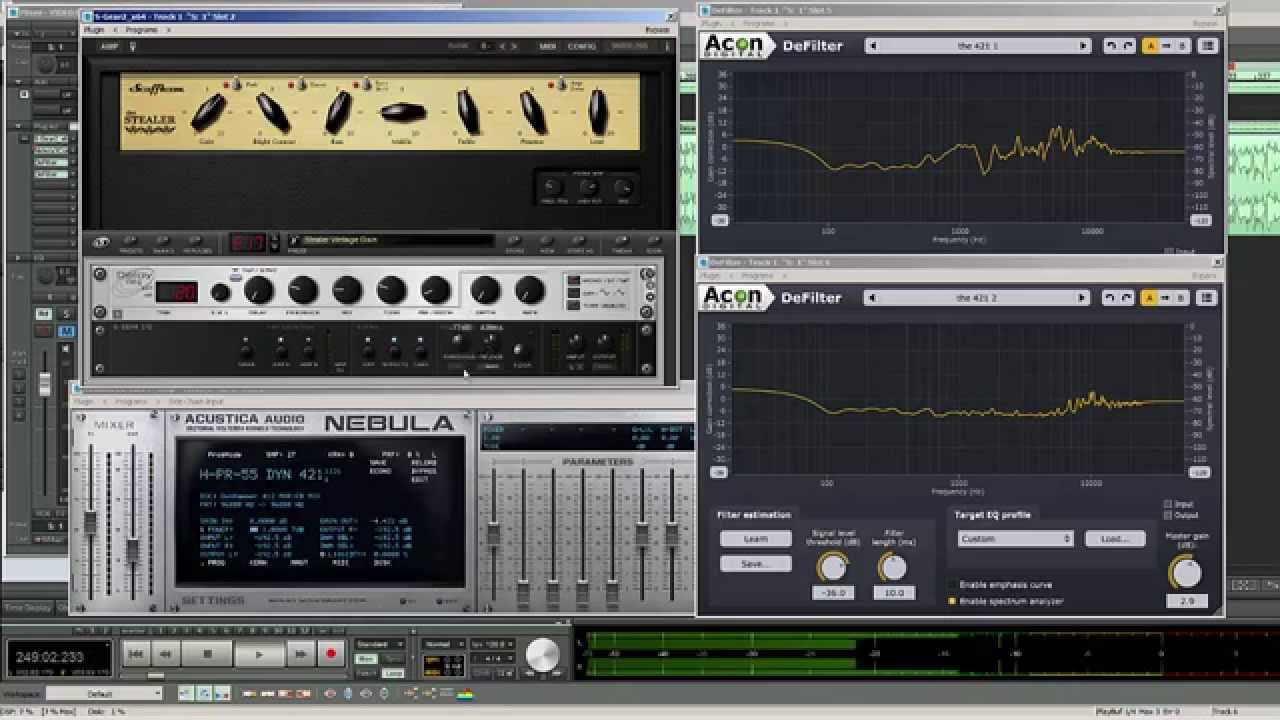Image resolution: width=1280 pixels, height=720 pixels.
Task: Click the Bright Contour knob on the amp
Action: click(272, 112)
